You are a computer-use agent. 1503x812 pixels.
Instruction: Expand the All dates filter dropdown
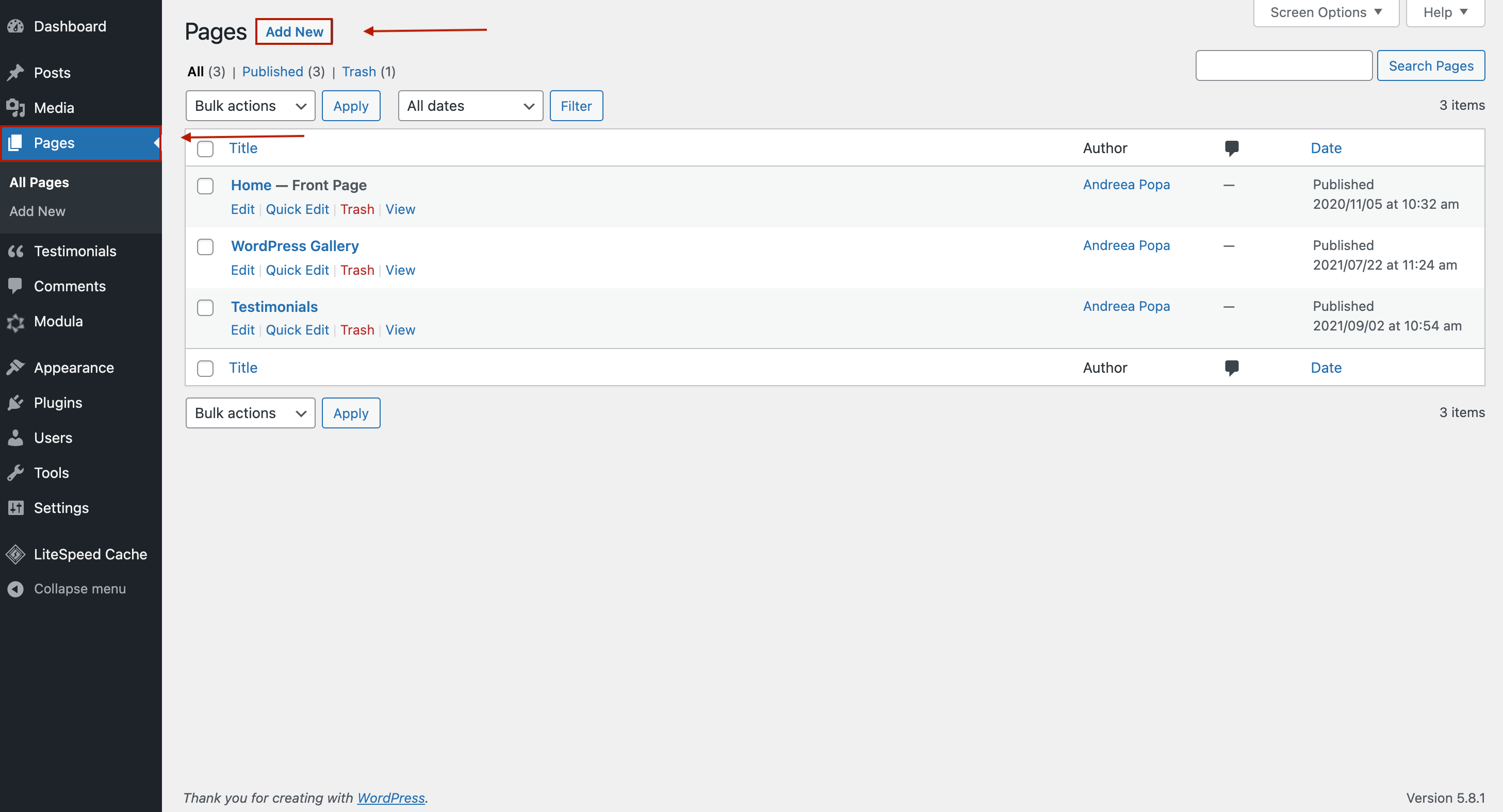click(x=469, y=105)
